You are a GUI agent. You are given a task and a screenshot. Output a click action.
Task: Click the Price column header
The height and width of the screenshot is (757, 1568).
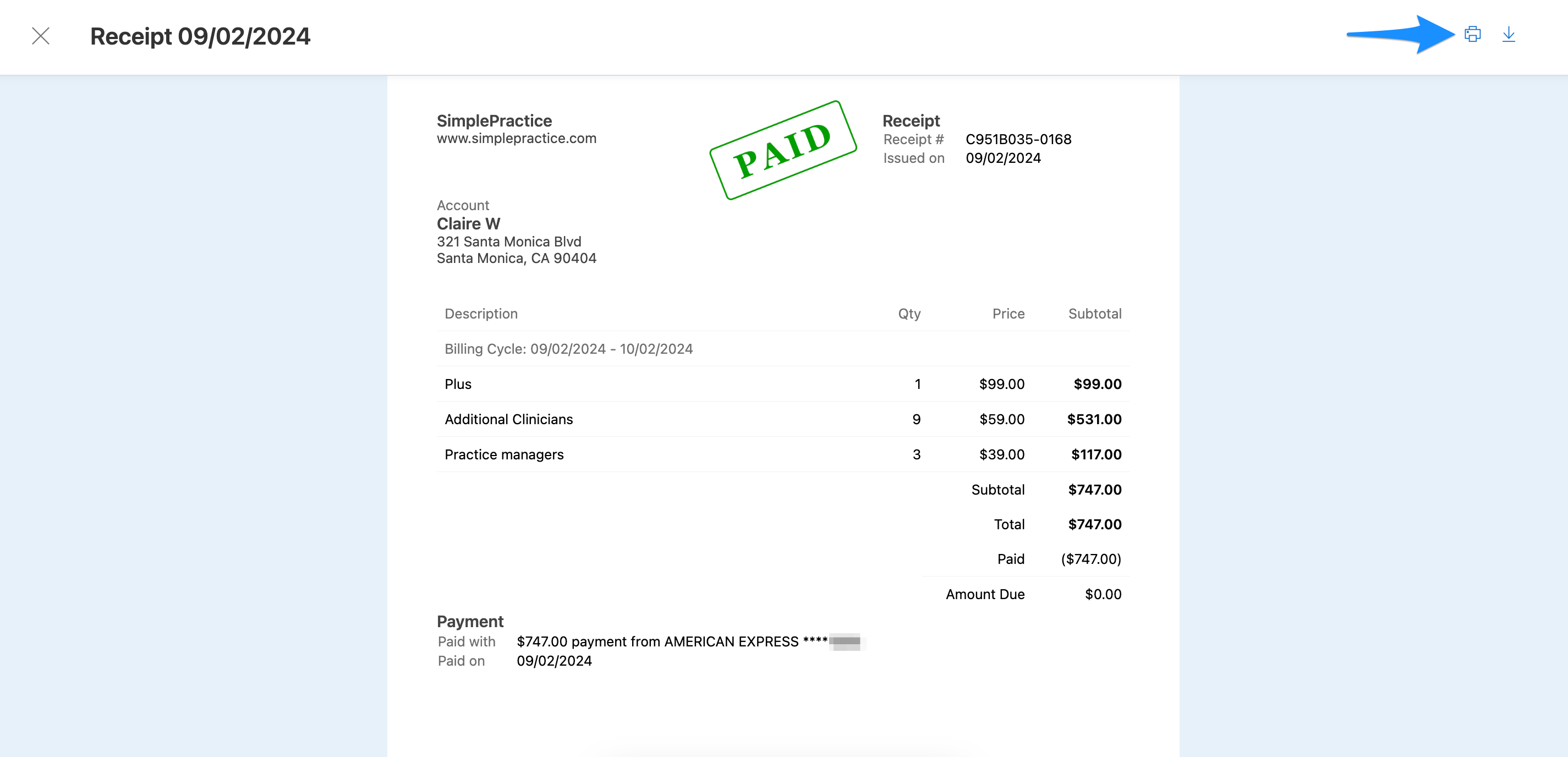pyautogui.click(x=1008, y=314)
